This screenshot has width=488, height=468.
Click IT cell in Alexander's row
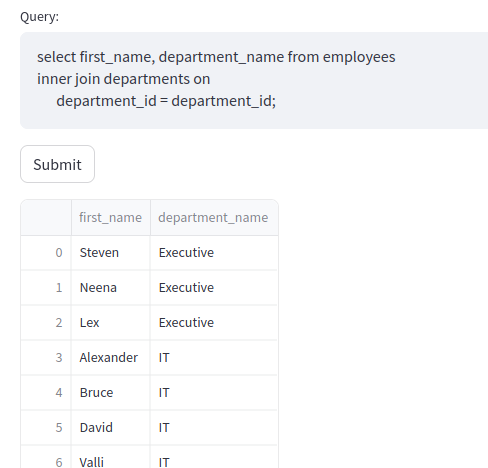point(214,358)
